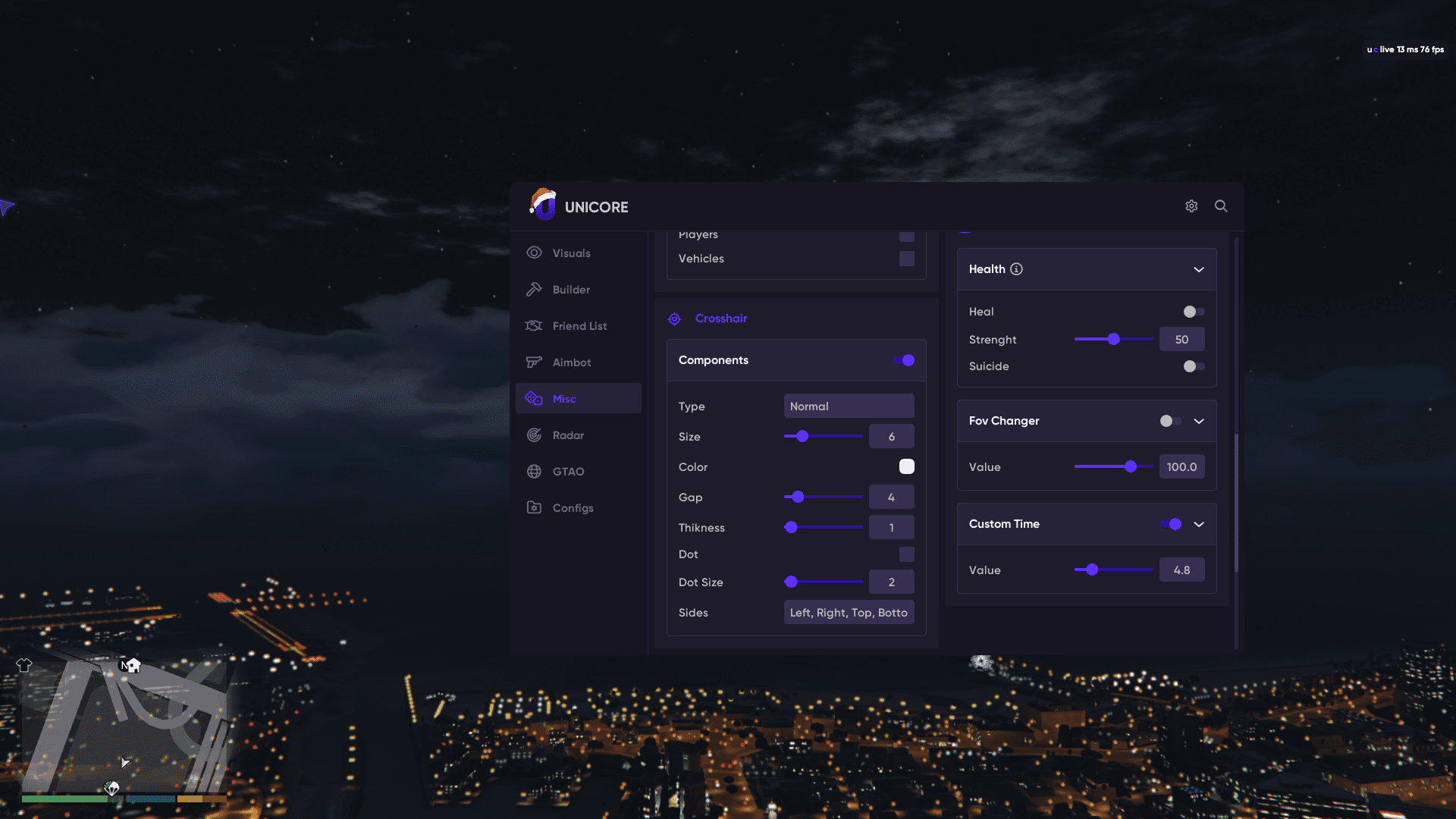Click the Crosshair section target icon

[x=674, y=319]
